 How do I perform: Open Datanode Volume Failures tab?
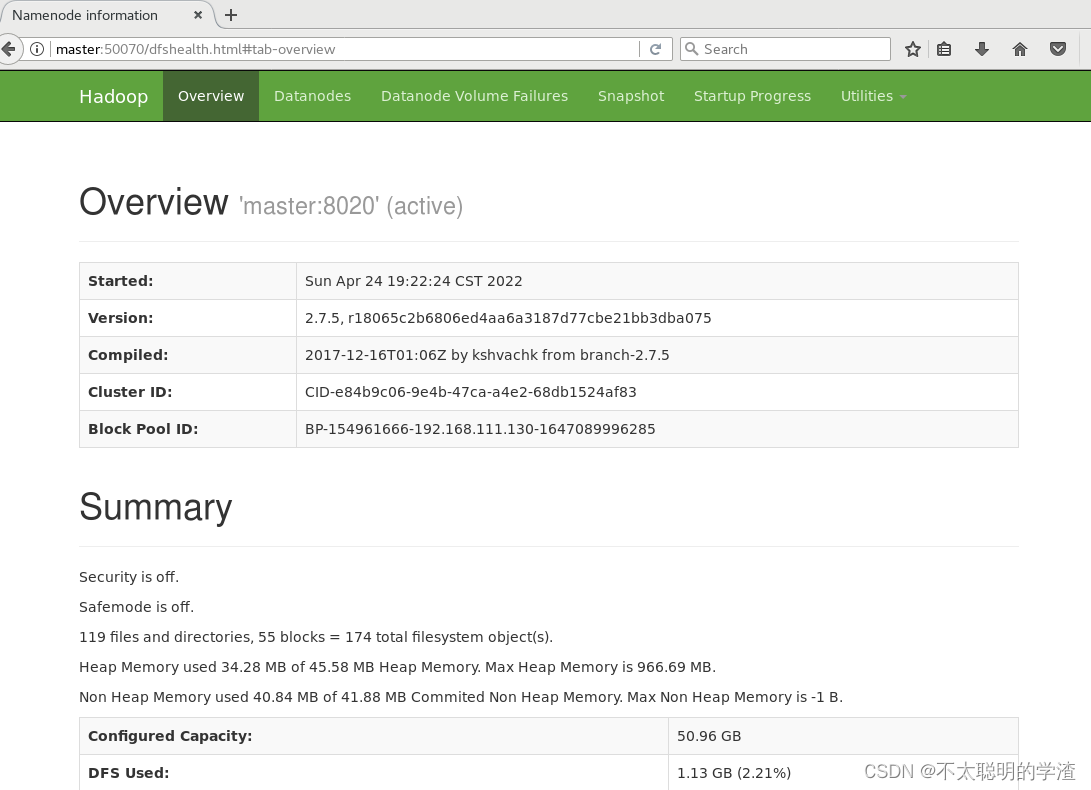475,96
